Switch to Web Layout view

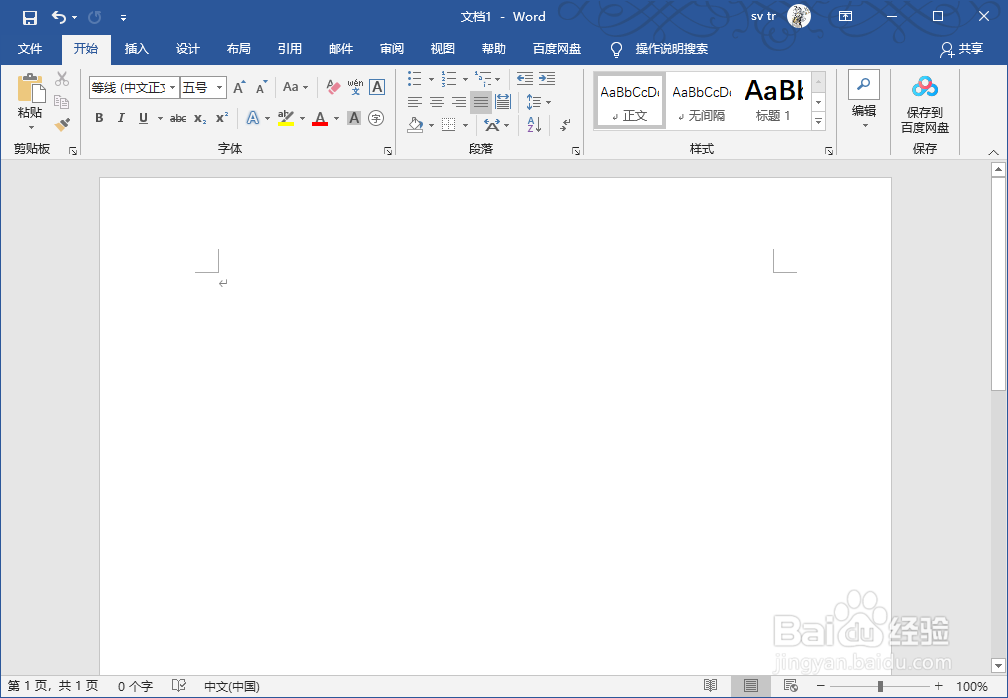point(791,686)
